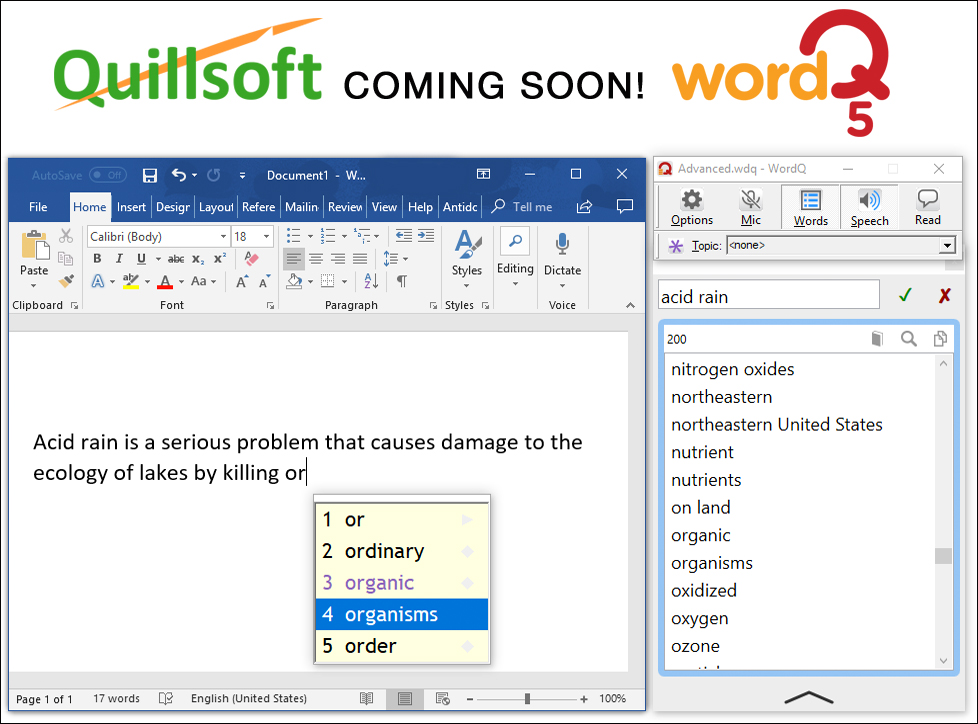
Task: Click the Format Painter brush icon
Action: point(66,281)
